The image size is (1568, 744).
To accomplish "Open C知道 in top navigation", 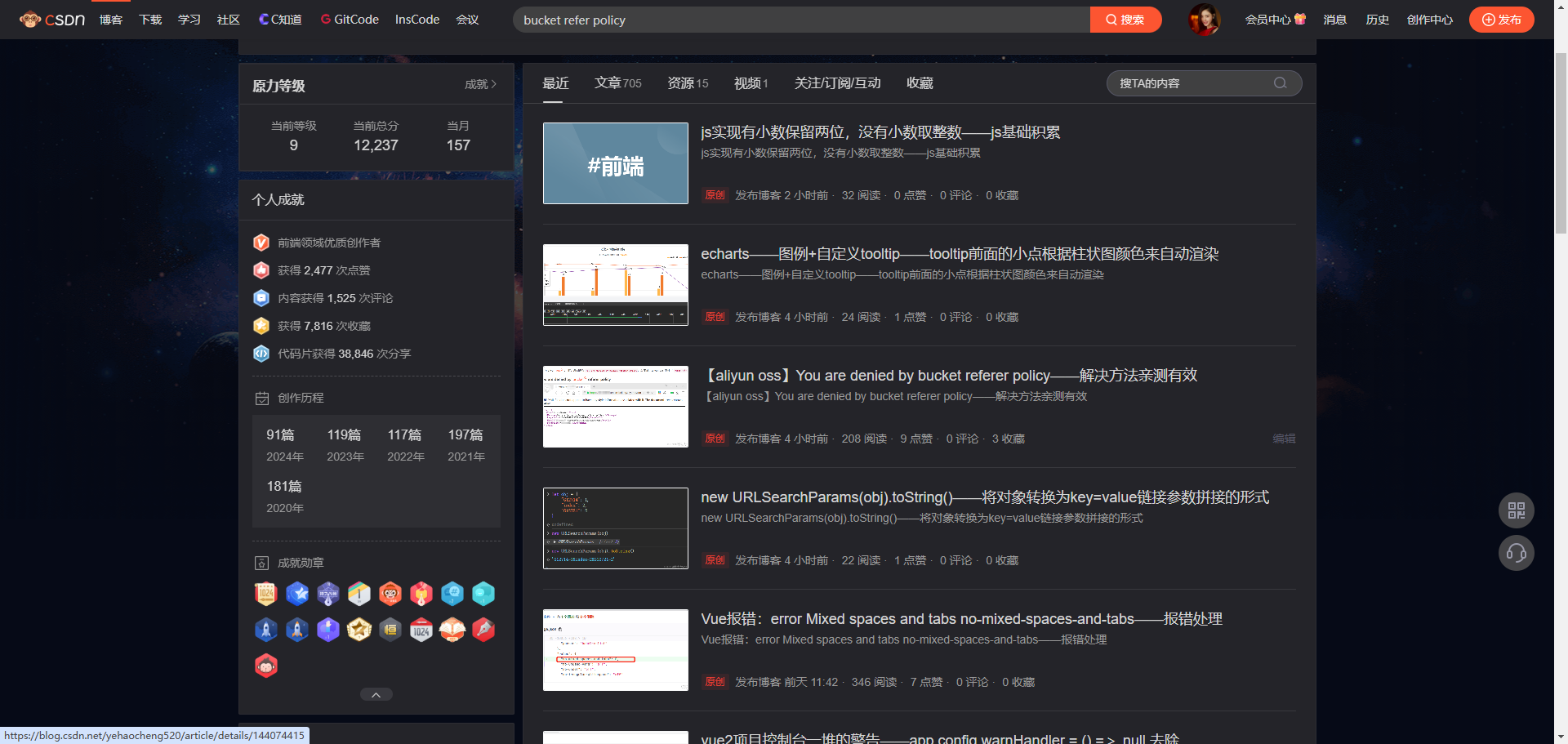I will click(280, 20).
